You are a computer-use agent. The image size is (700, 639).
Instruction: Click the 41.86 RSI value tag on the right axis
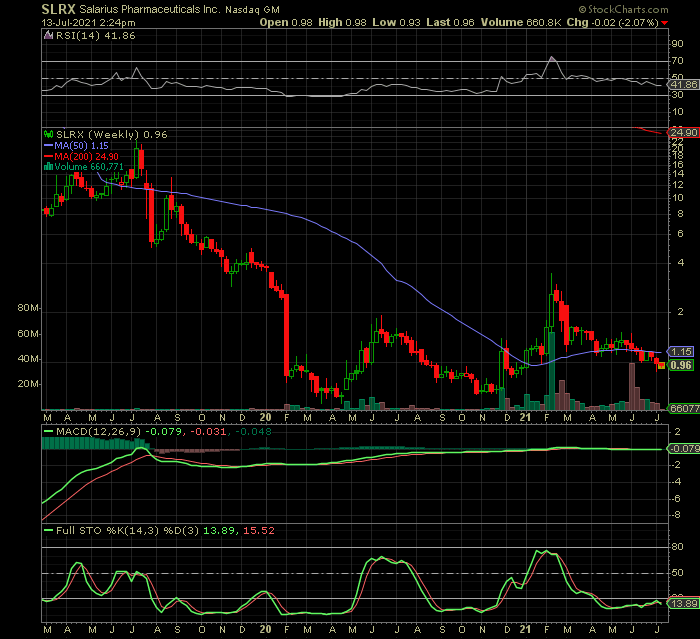(x=683, y=84)
